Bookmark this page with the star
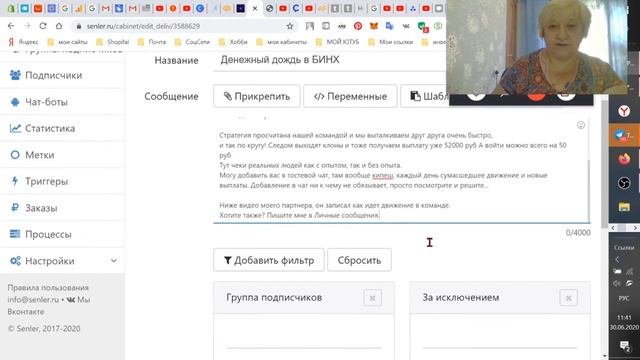Image resolution: width=640 pixels, height=360 pixels. (x=290, y=26)
